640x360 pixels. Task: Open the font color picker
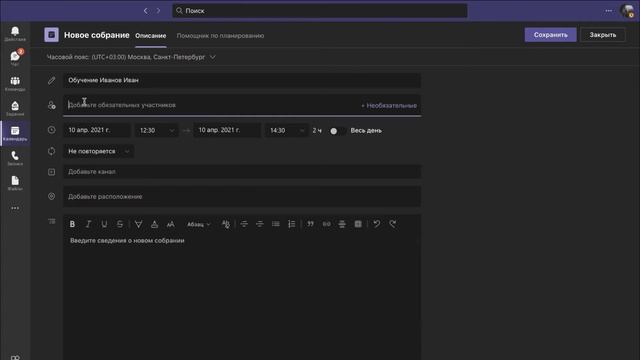(x=154, y=224)
